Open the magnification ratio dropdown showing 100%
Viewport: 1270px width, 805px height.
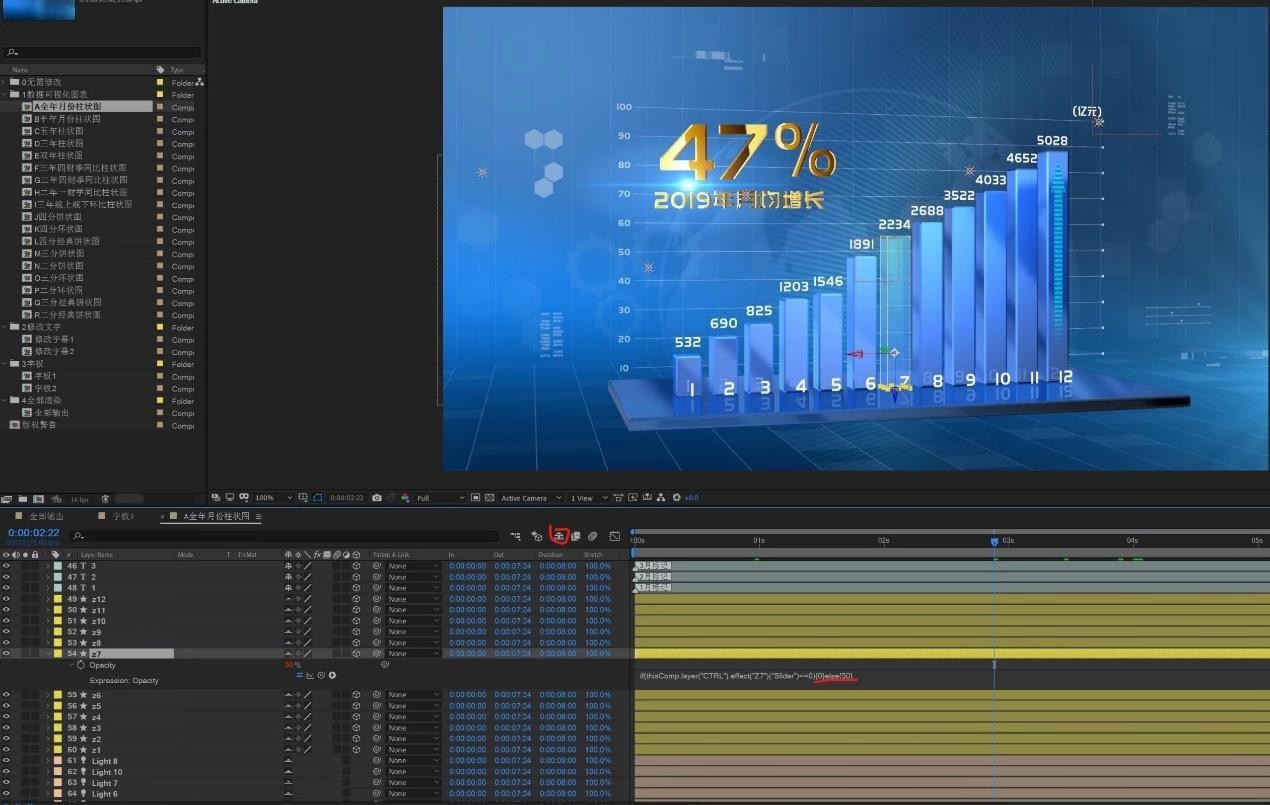273,497
